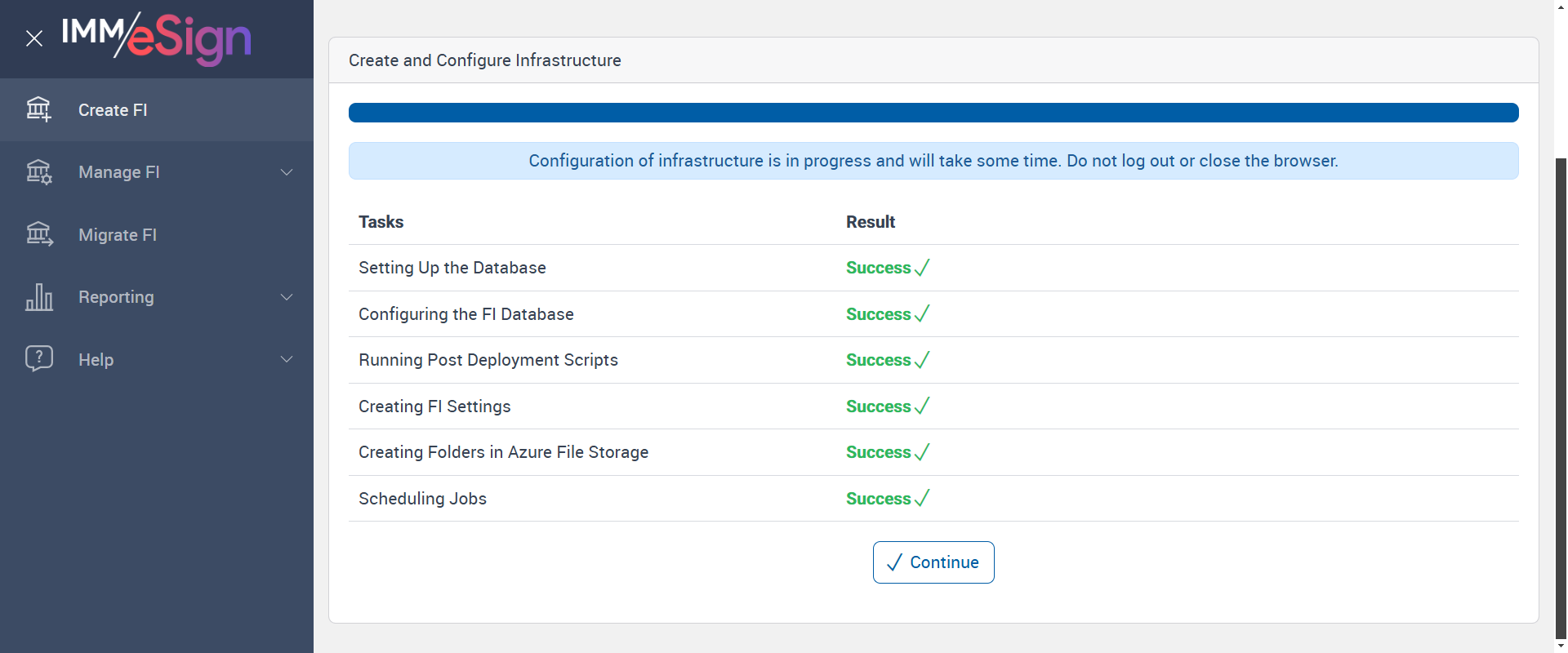
Task: Click the blue infrastructure progress bar
Action: click(x=933, y=113)
